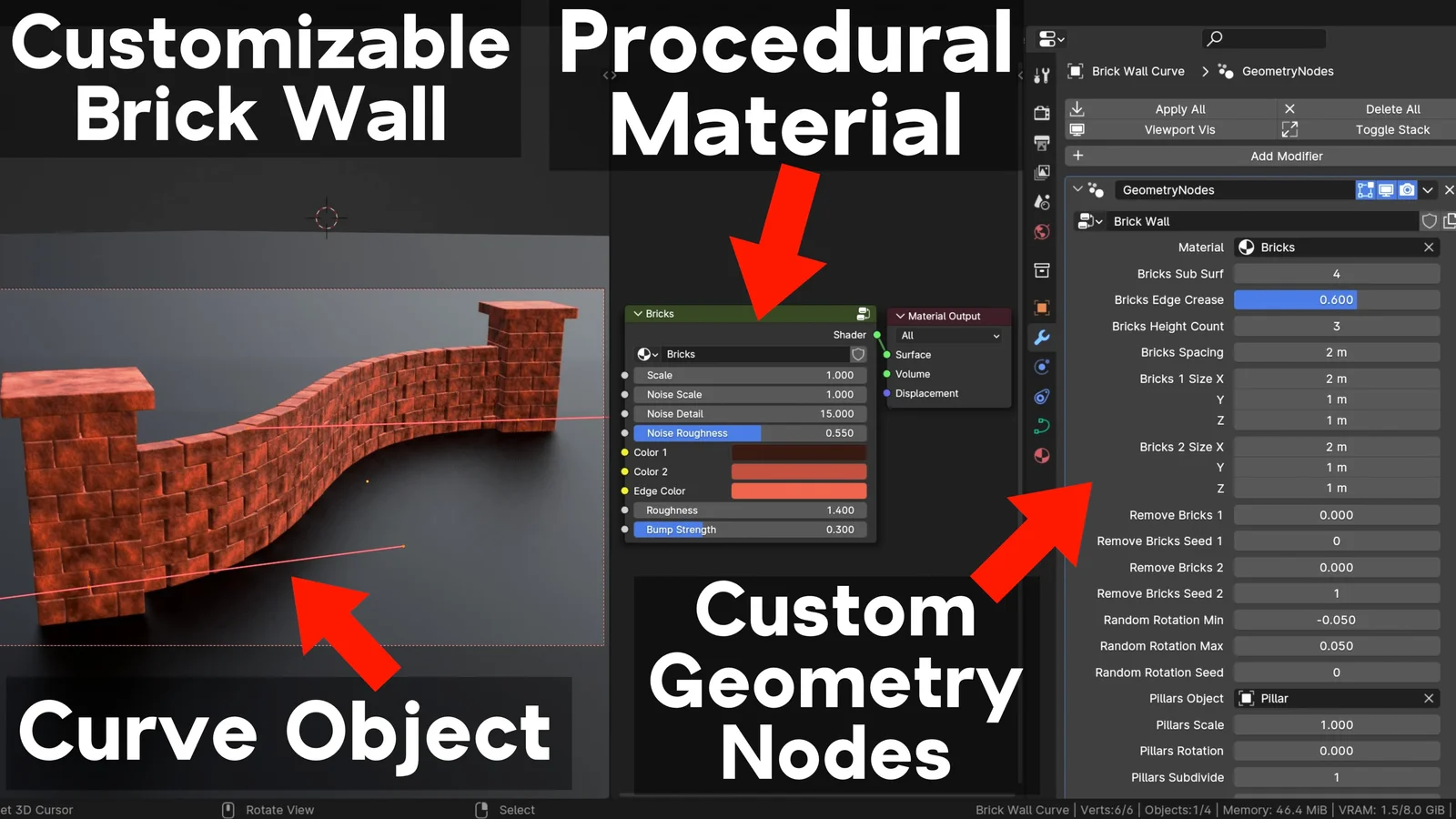Open Material Output target dropdown showing All
The width and height of the screenshot is (1456, 819).
pyautogui.click(x=949, y=336)
